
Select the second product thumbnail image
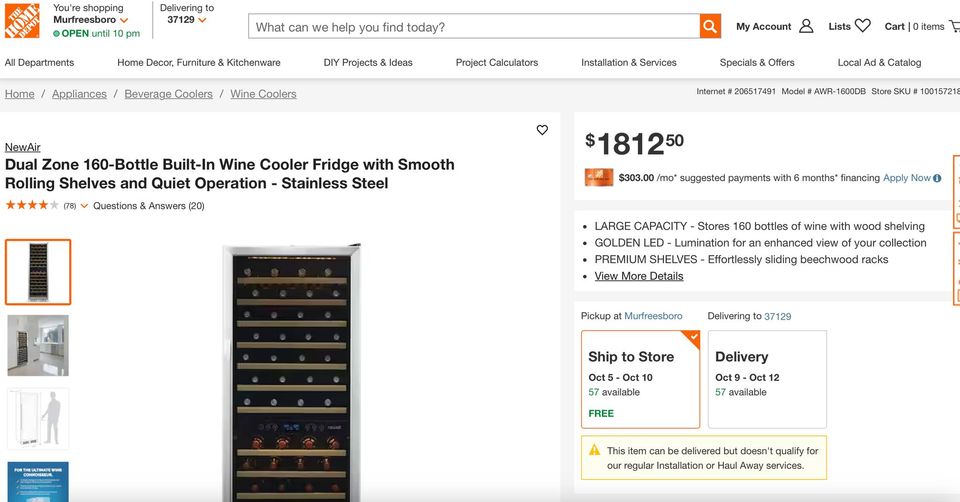(38, 345)
